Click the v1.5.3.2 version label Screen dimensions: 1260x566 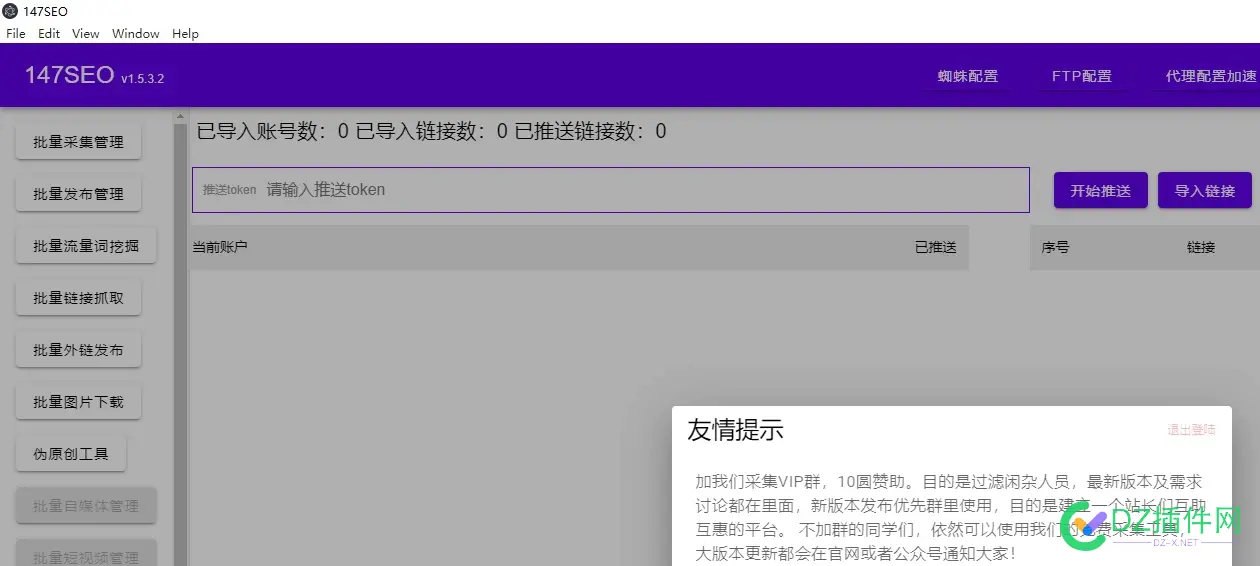142,78
